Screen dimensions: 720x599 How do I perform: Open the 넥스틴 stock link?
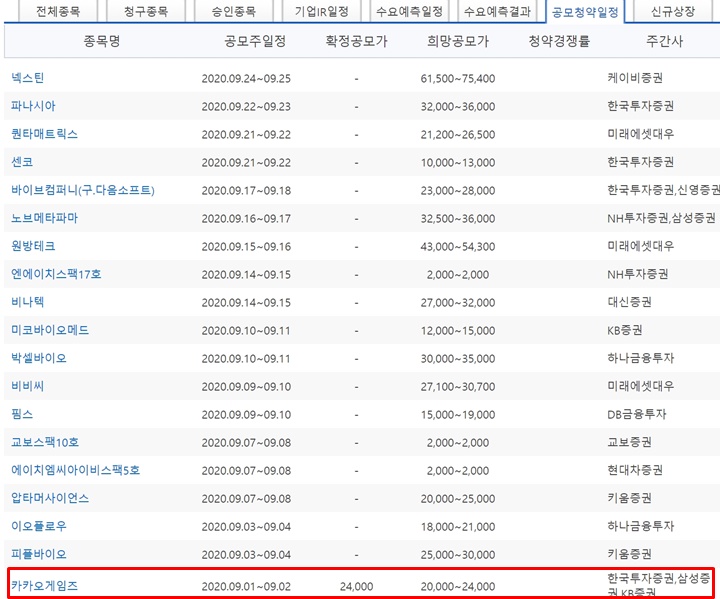click(x=28, y=78)
